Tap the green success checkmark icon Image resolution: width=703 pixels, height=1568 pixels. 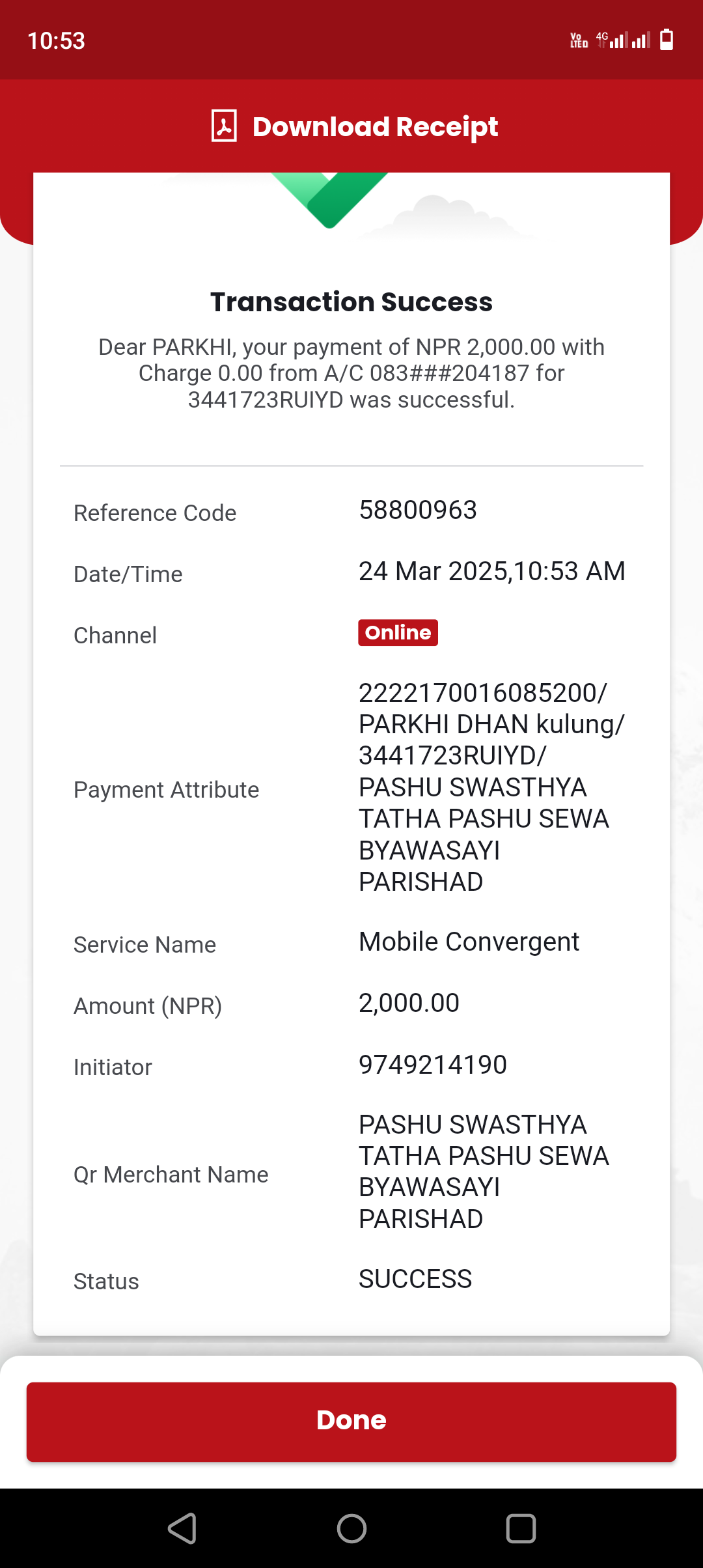329,200
